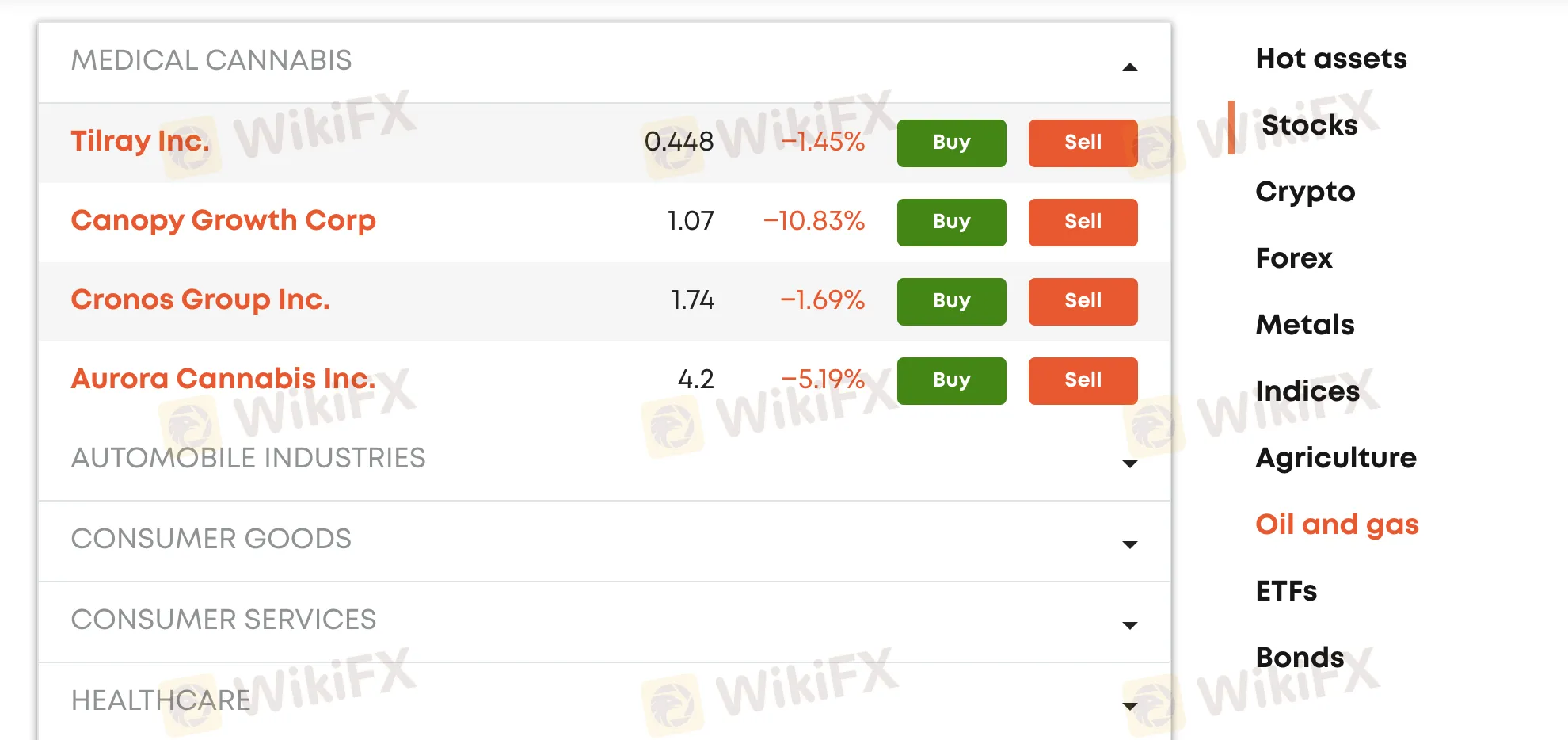Go to Oil and gas assets

coord(1337,524)
